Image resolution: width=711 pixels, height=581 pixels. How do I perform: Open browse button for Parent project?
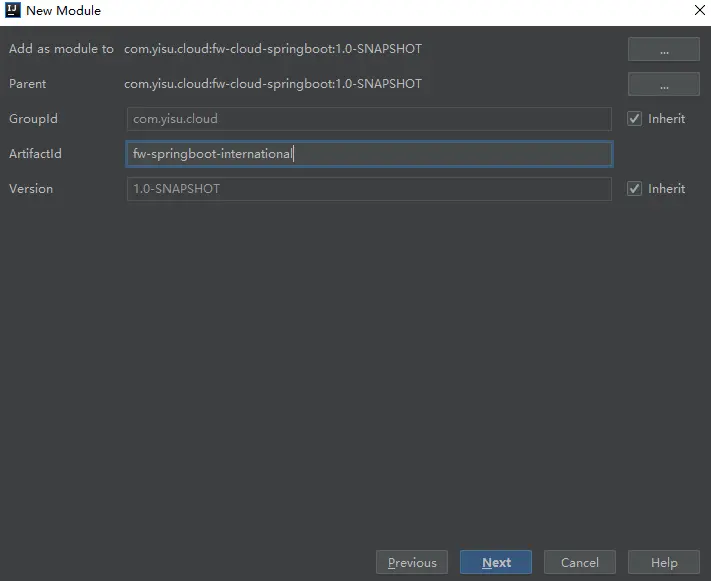[663, 84]
